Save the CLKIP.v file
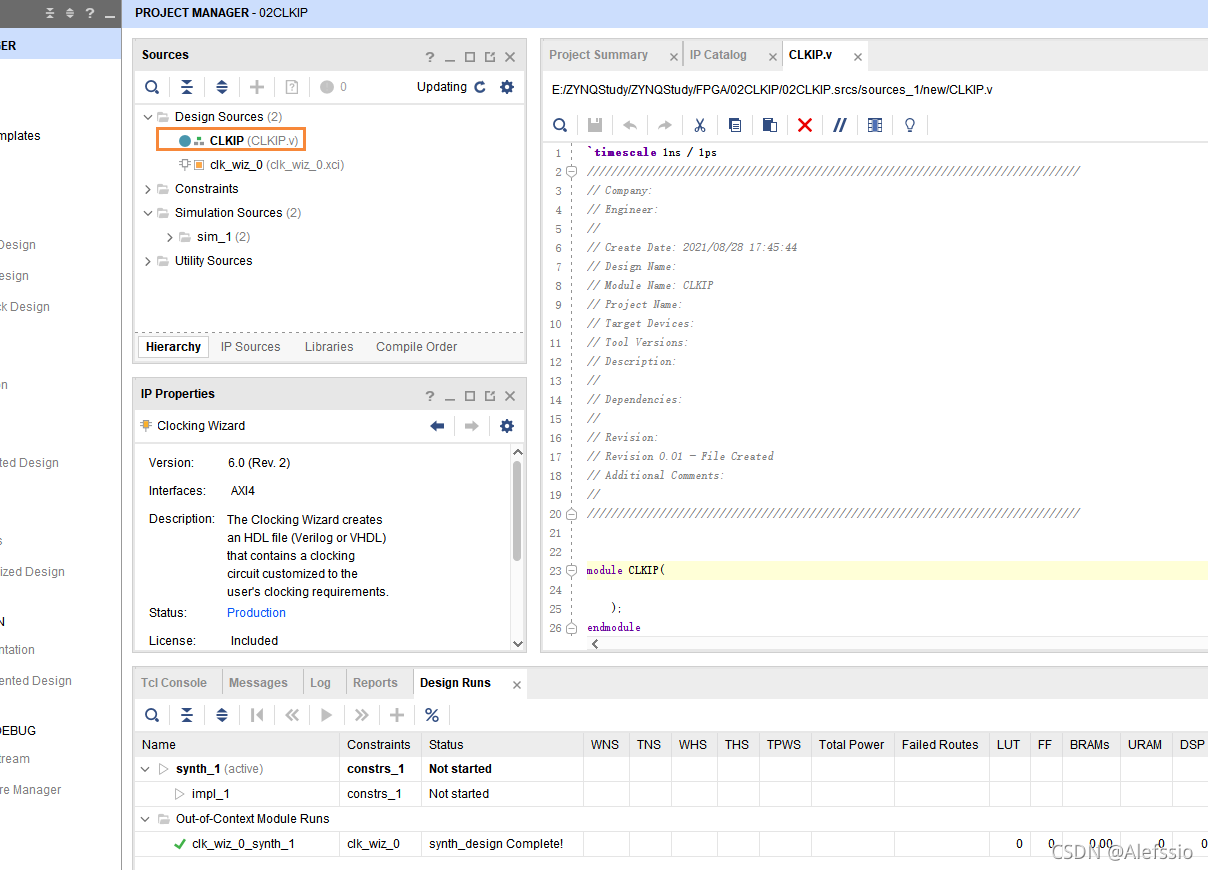Screen dimensions: 1208x870 (x=595, y=125)
